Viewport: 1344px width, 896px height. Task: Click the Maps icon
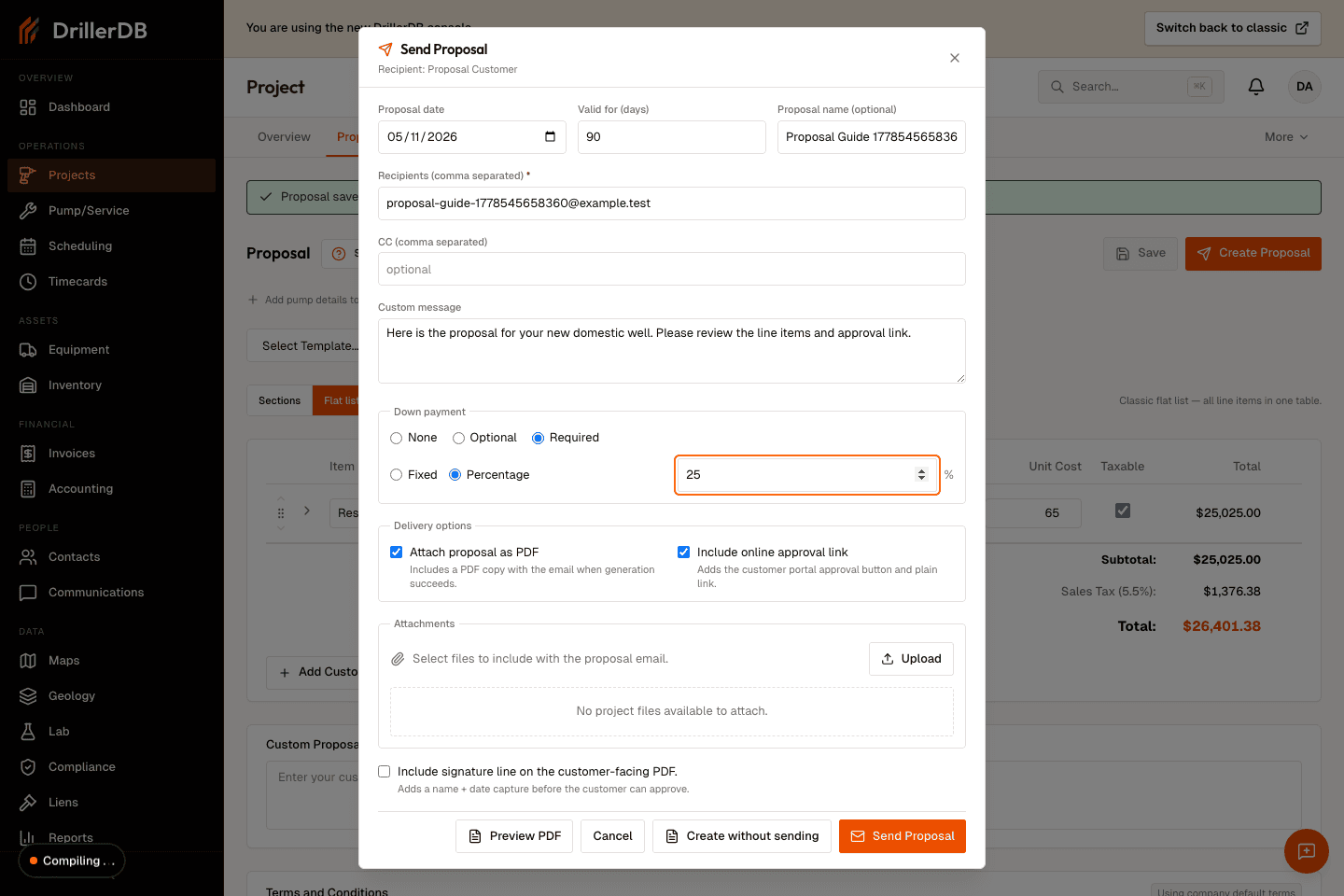pos(28,661)
